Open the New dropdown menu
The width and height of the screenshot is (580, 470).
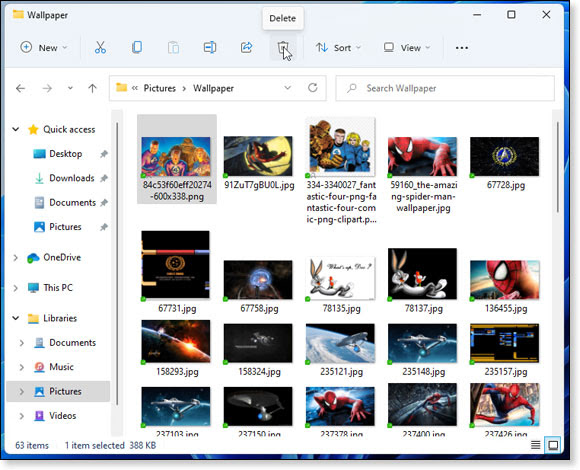(x=44, y=48)
